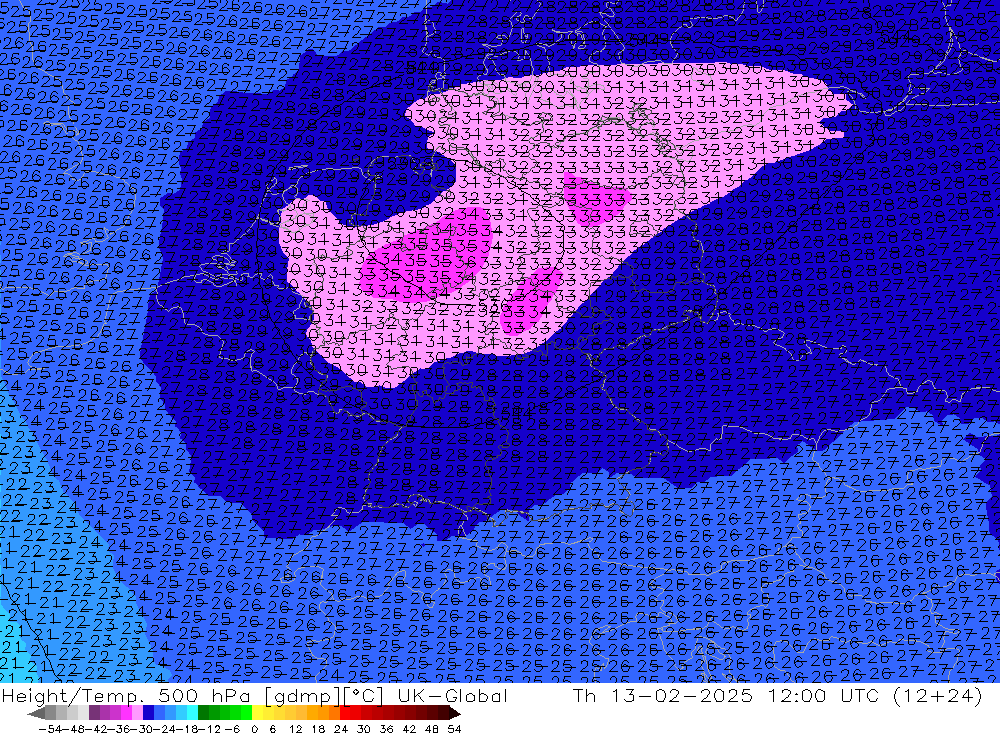Click the right dark-red arrow of color scale

[454, 714]
